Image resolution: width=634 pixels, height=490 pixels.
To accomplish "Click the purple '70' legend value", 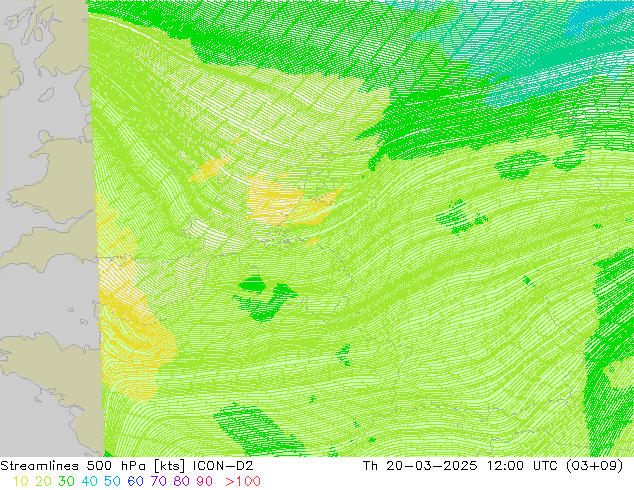I will coord(158,481).
